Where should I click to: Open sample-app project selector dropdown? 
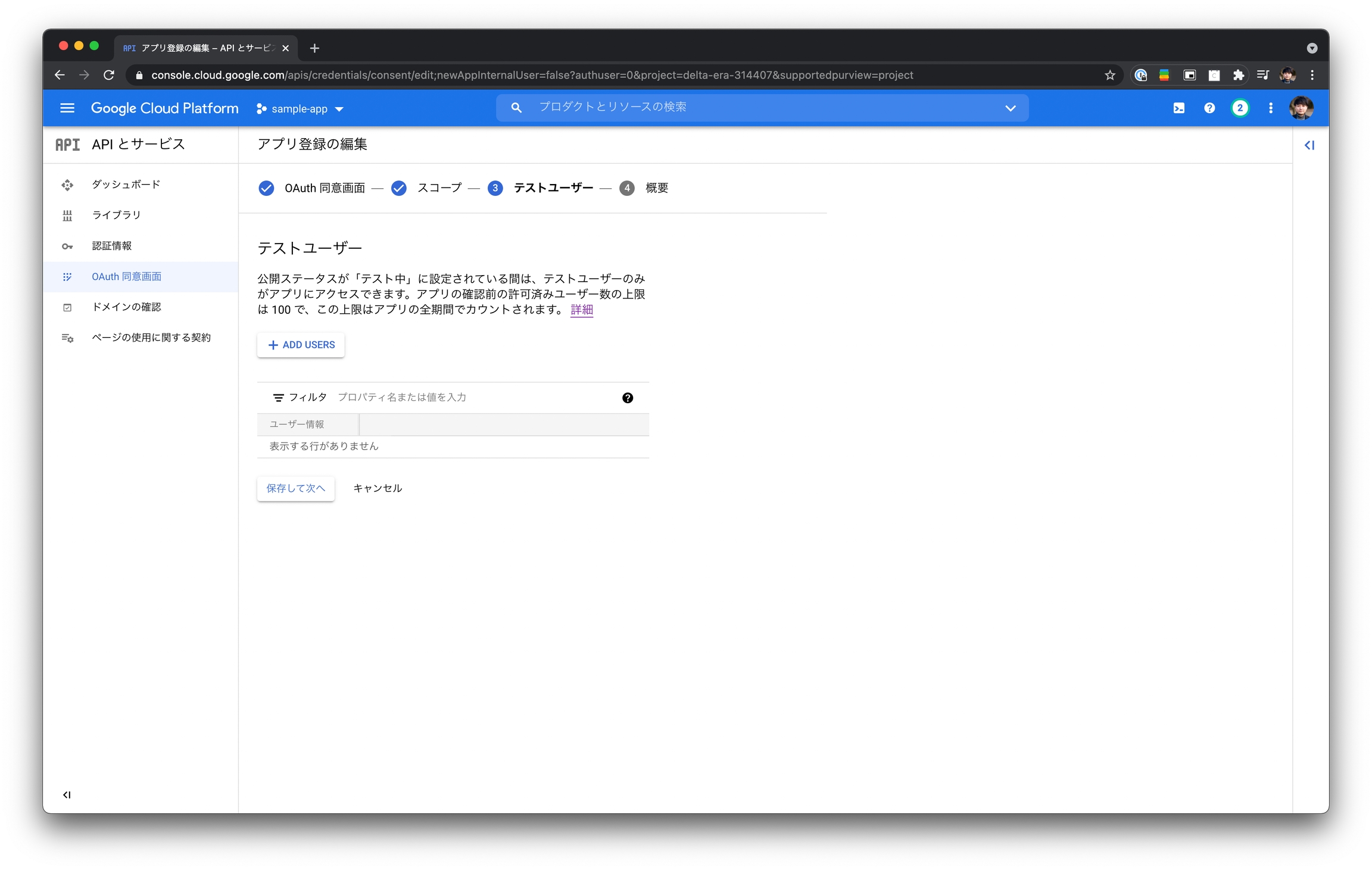click(x=300, y=109)
